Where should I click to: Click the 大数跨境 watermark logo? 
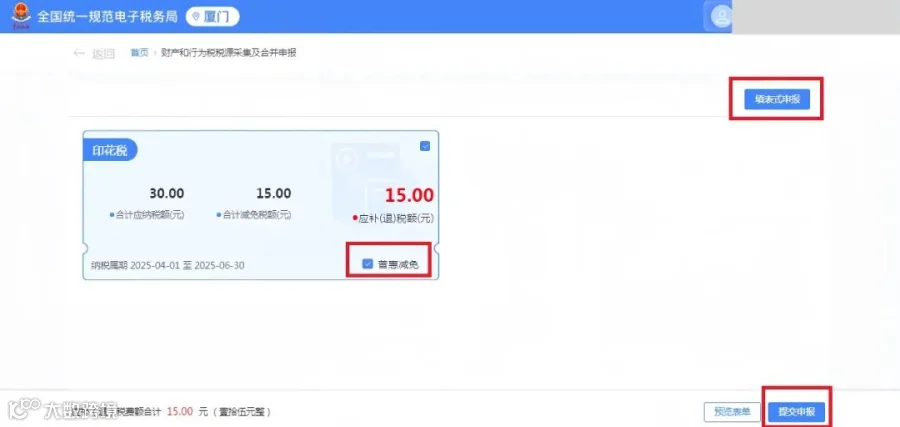62,407
